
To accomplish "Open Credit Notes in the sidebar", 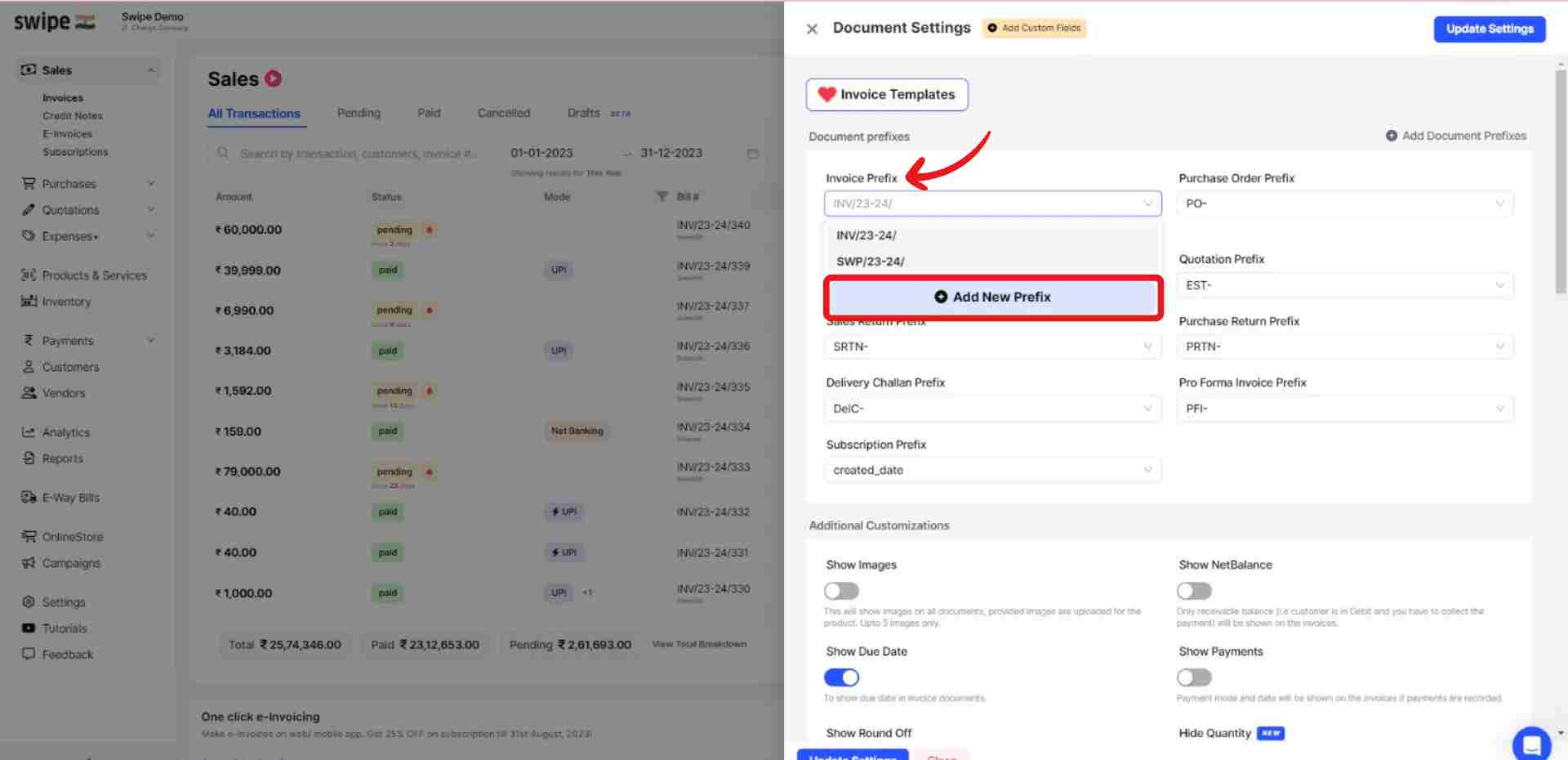I will coord(73,116).
